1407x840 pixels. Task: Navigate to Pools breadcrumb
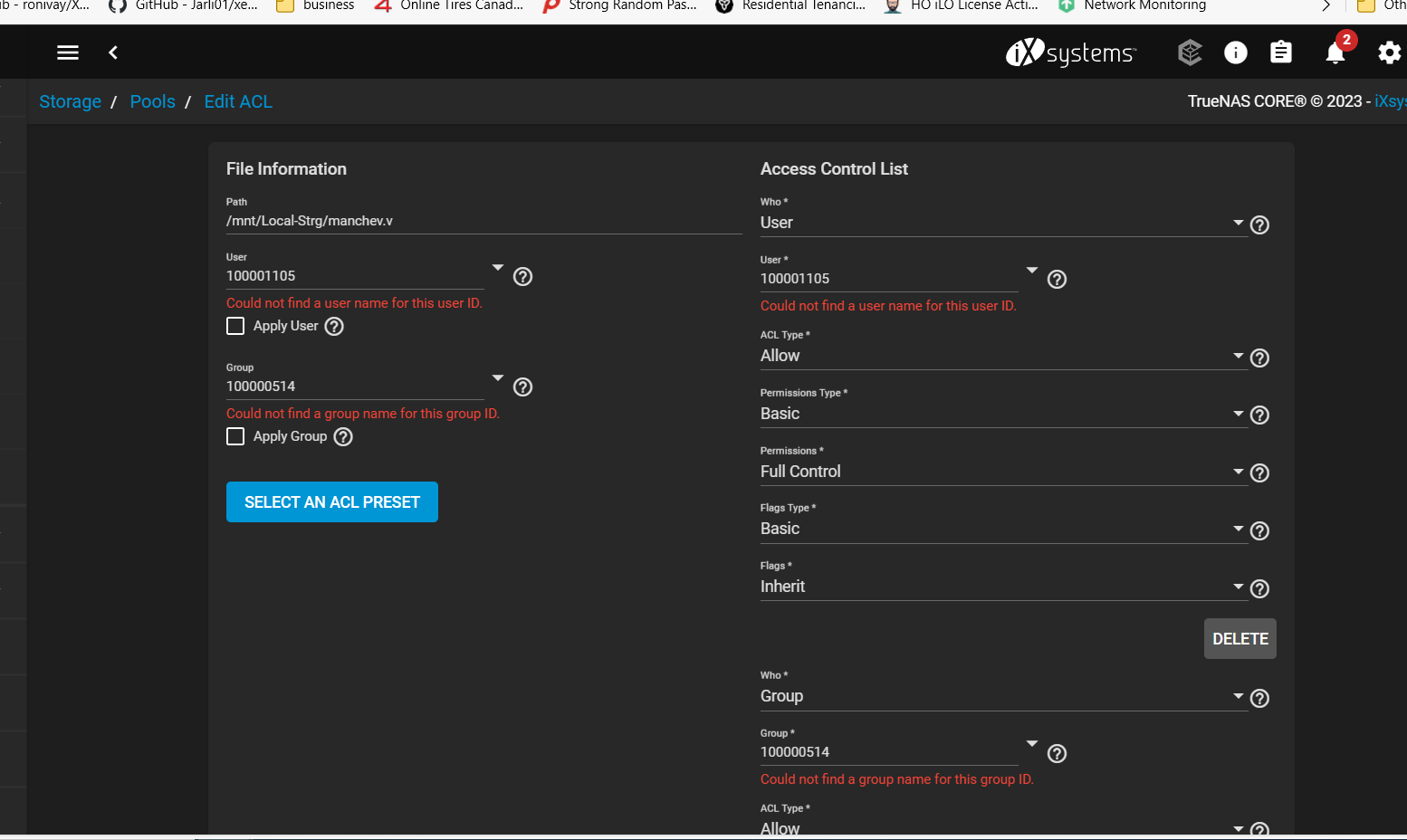(152, 101)
